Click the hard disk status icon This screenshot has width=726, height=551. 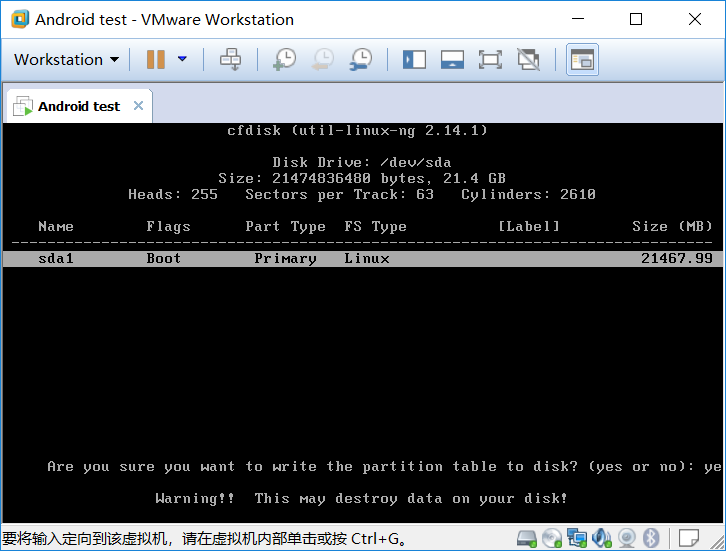527,538
